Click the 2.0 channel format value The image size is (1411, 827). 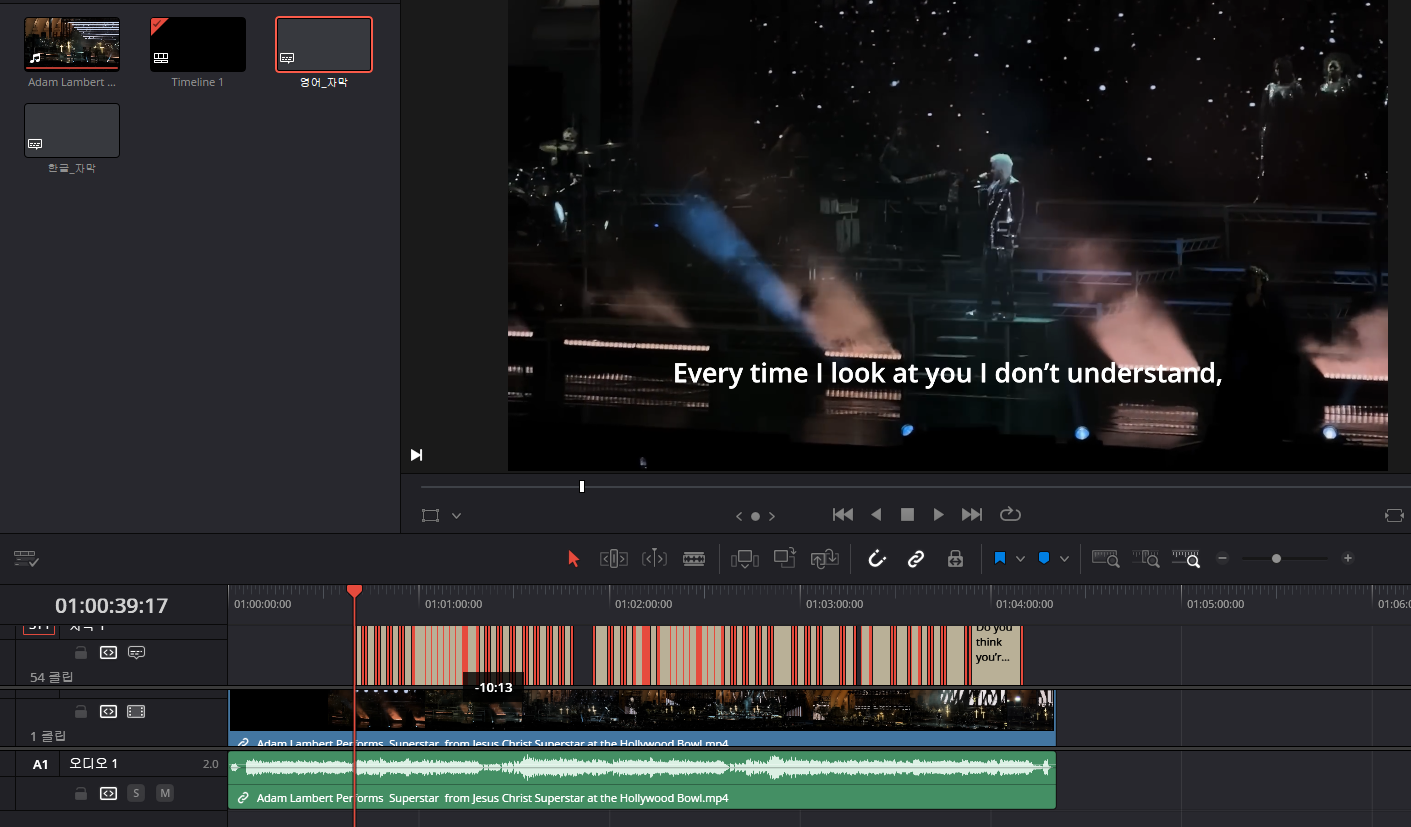pyautogui.click(x=210, y=764)
